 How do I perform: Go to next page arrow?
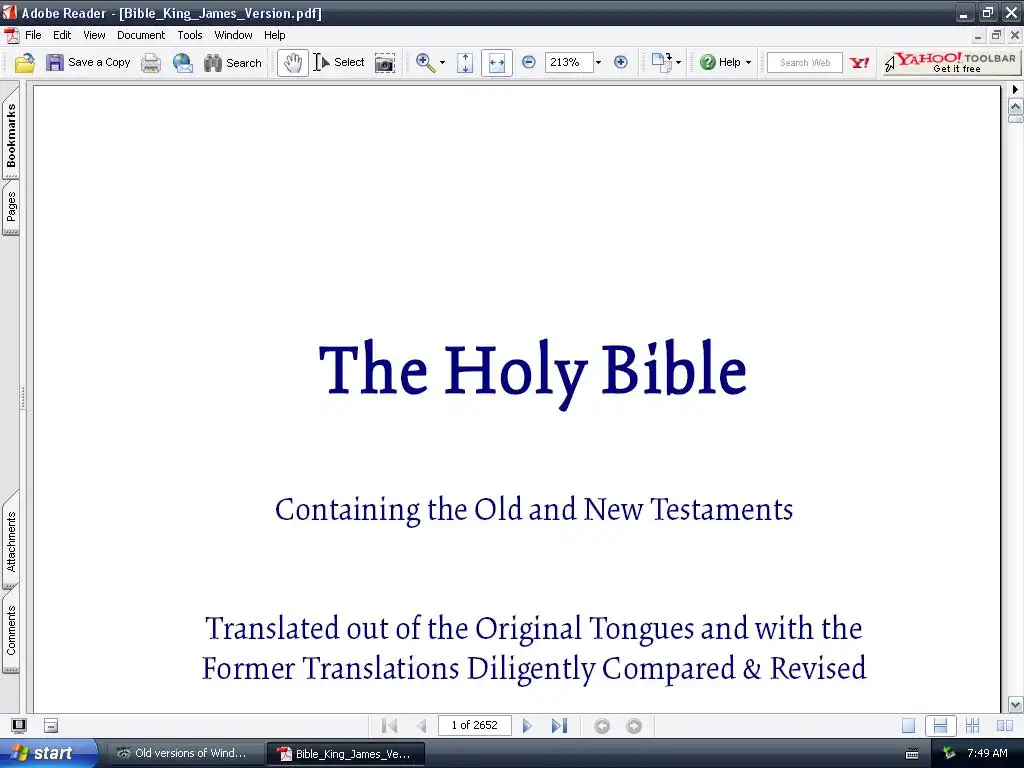(x=527, y=726)
